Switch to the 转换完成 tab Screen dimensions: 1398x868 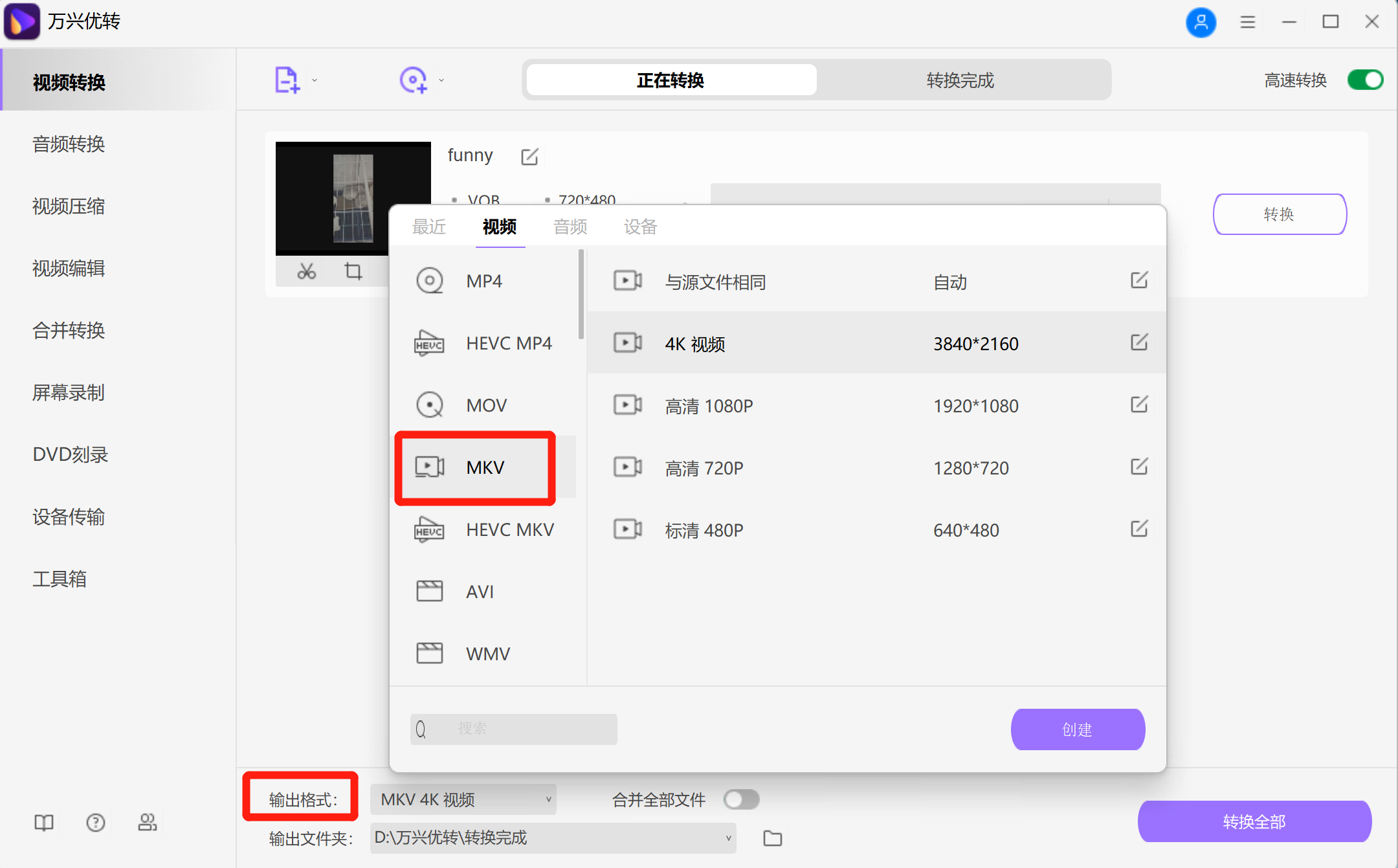[x=959, y=80]
